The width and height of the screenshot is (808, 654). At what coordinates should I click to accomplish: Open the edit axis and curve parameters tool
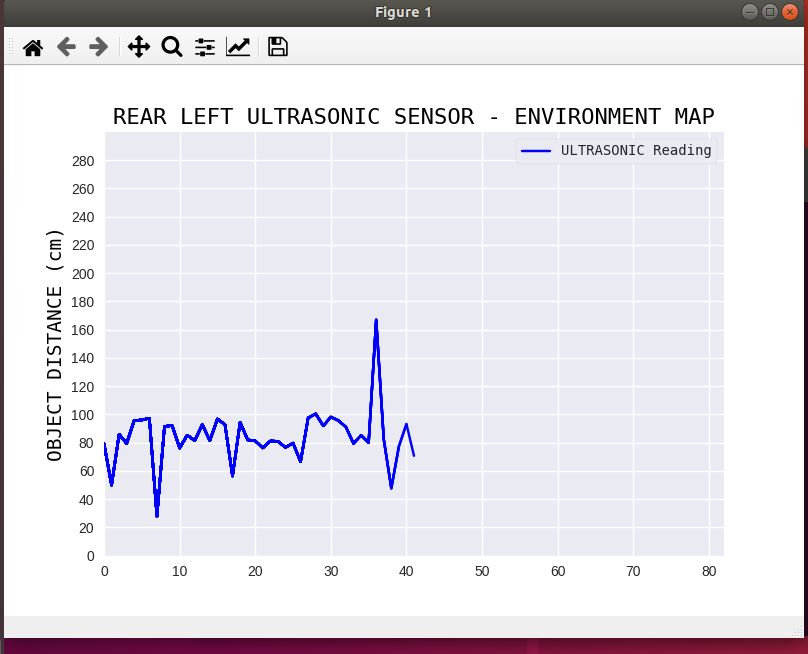click(238, 47)
